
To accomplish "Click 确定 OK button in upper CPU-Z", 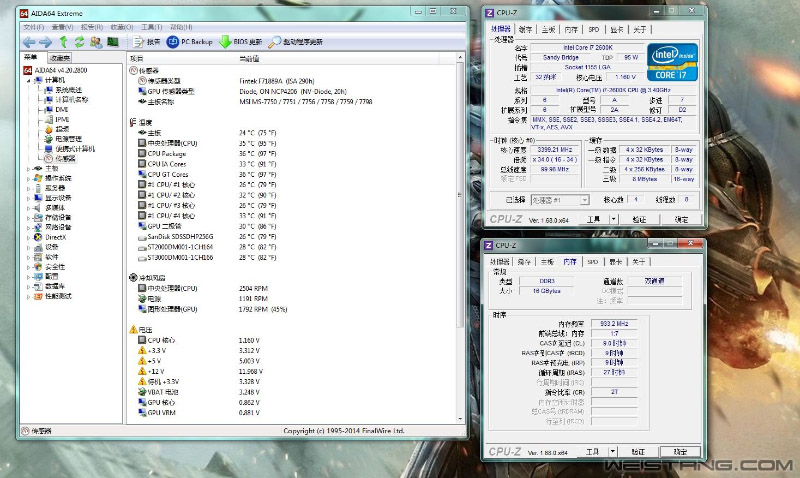I will click(x=682, y=219).
